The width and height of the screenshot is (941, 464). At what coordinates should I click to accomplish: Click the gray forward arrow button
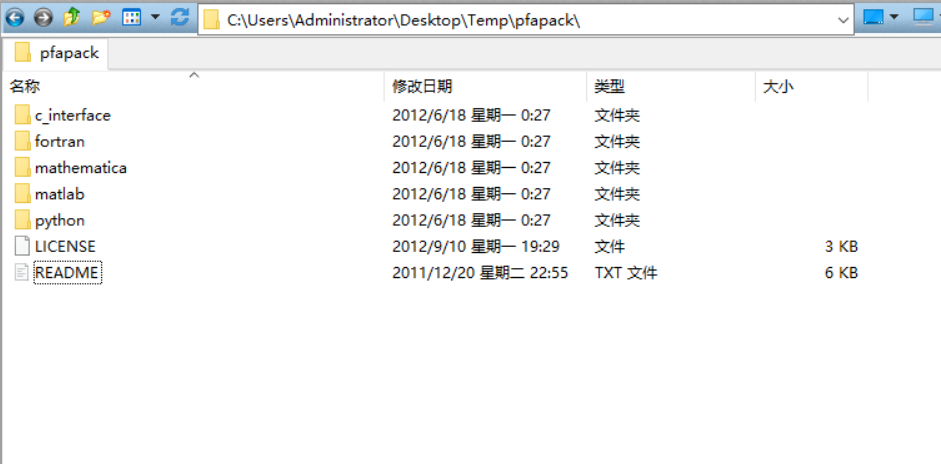(x=43, y=18)
